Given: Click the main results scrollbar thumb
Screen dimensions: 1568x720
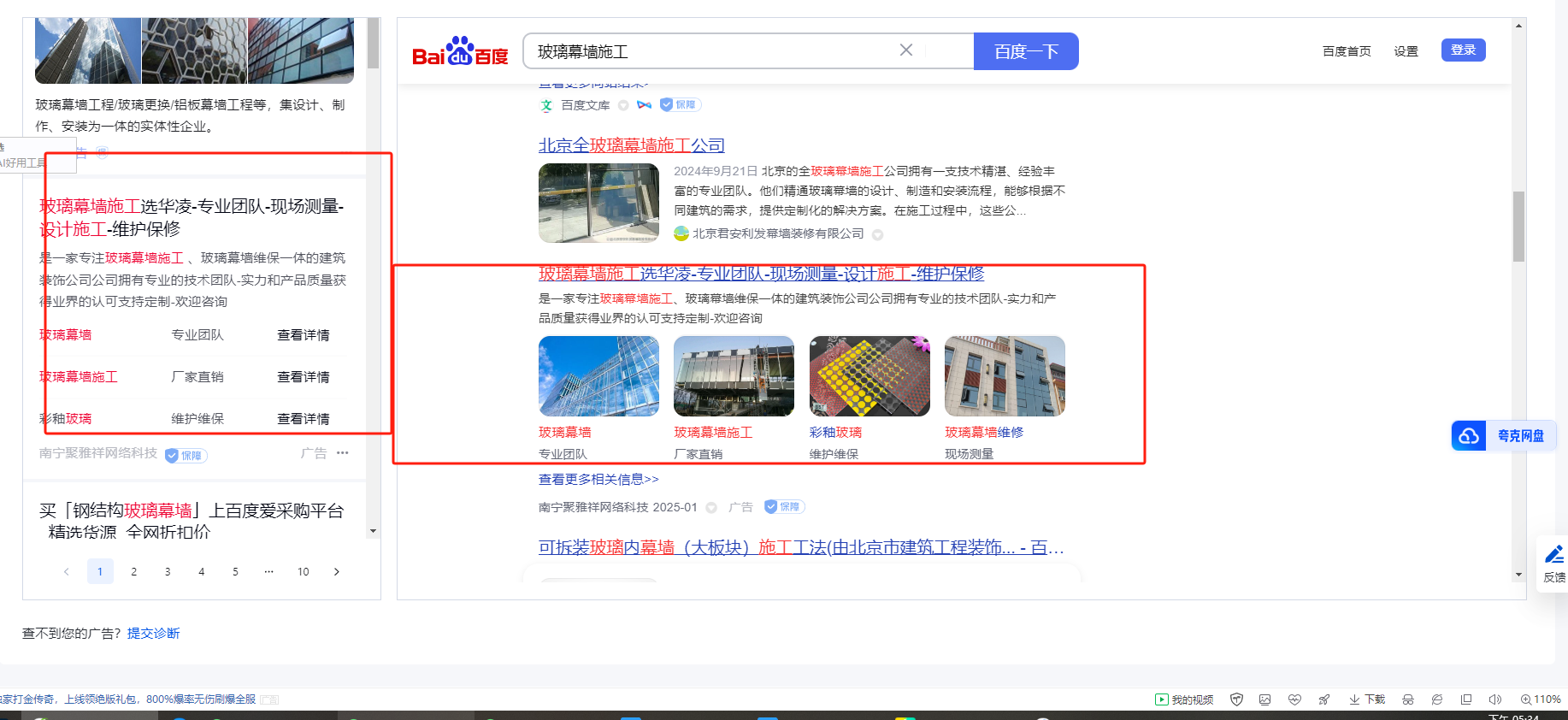Looking at the screenshot, I should (1519, 227).
